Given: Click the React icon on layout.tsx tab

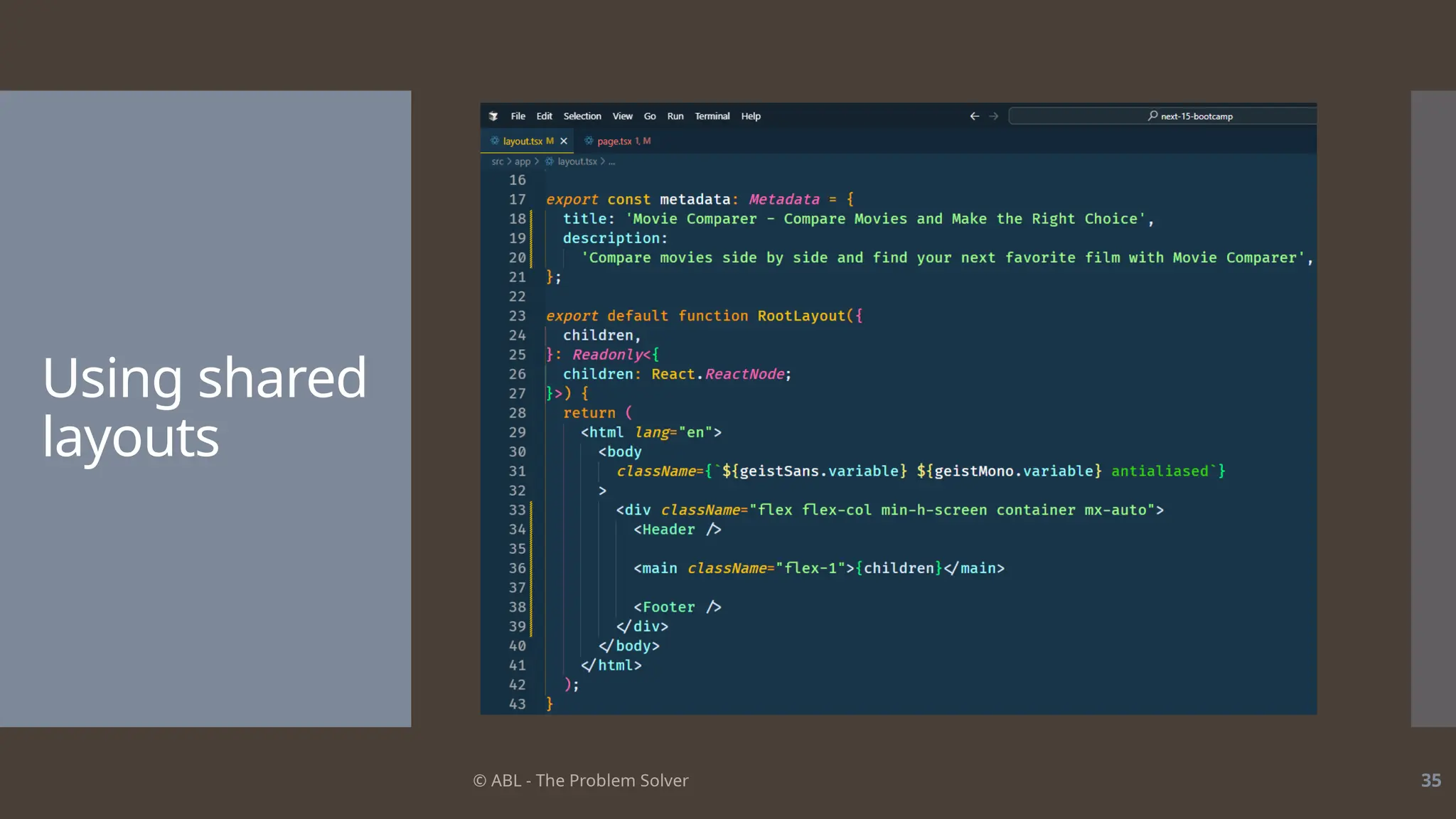Looking at the screenshot, I should (495, 141).
